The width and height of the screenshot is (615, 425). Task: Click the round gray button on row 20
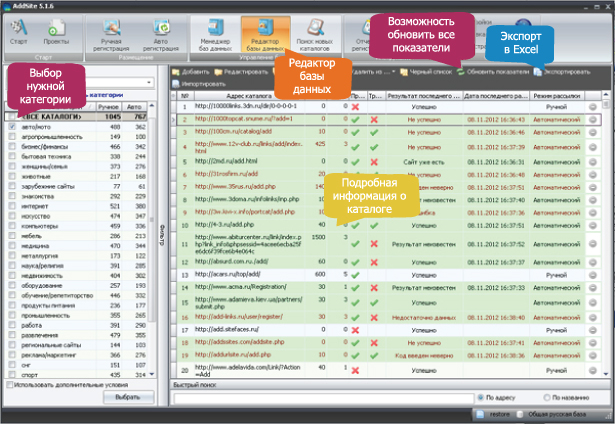[x=593, y=371]
